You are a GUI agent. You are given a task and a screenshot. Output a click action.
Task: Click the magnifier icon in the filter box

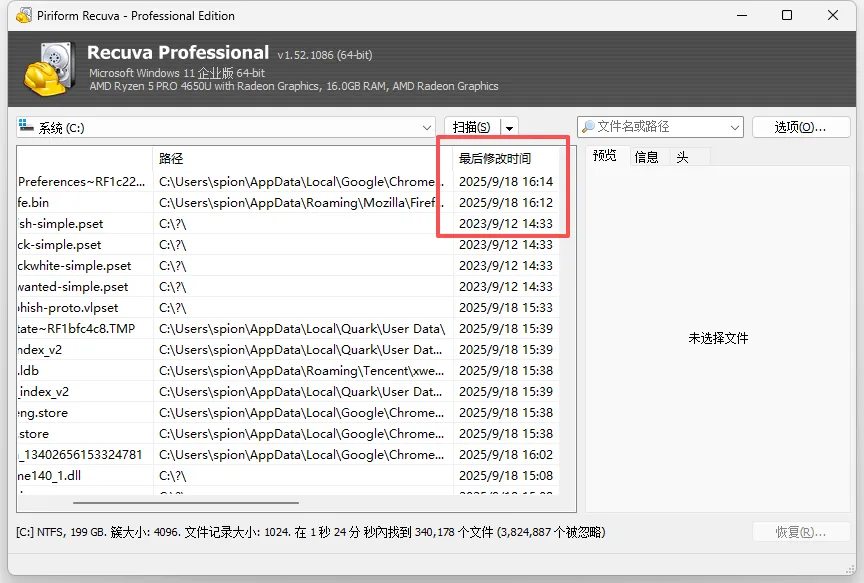click(588, 126)
